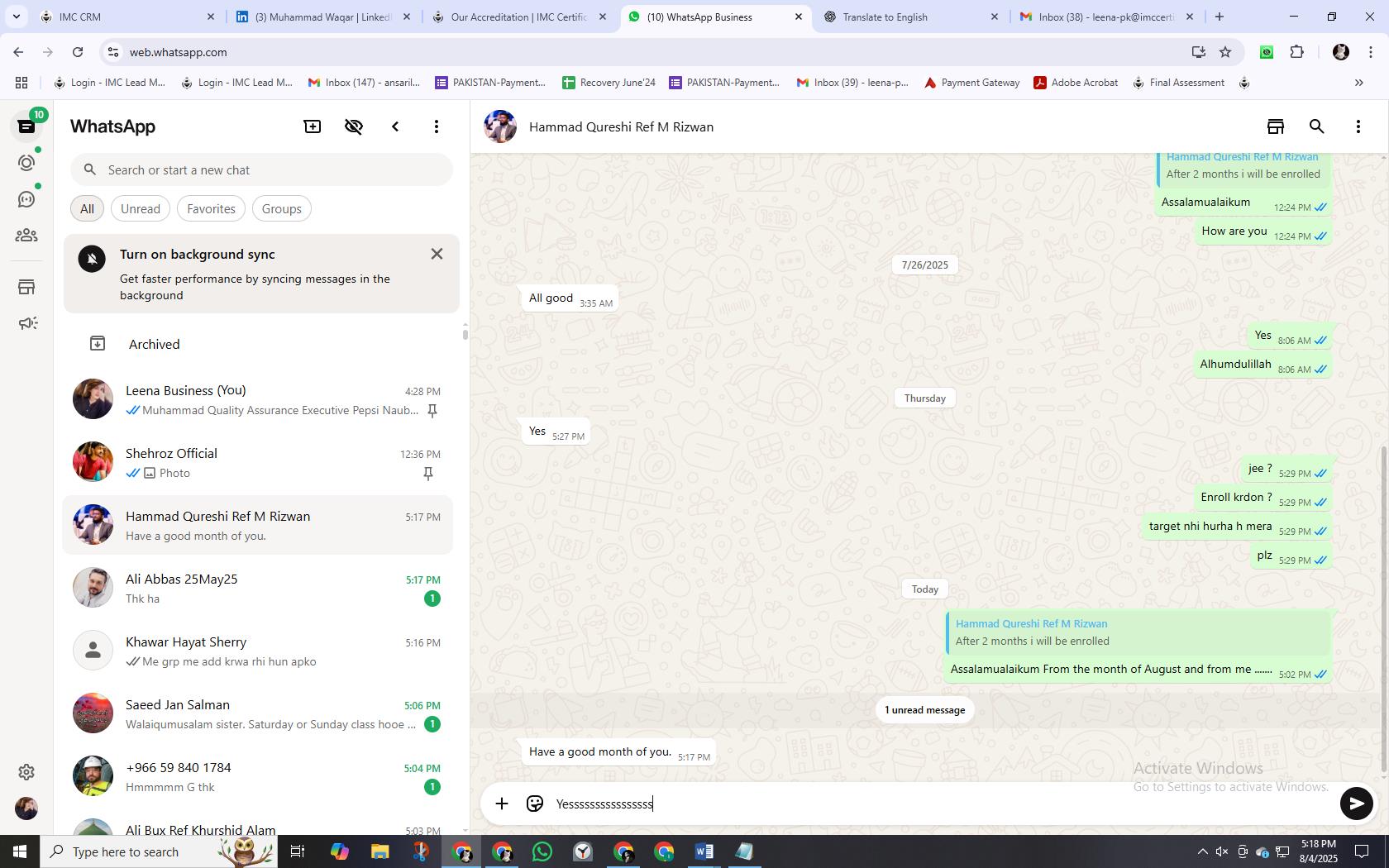Click the 1 unread message marker
The height and width of the screenshot is (868, 1389).
[924, 710]
